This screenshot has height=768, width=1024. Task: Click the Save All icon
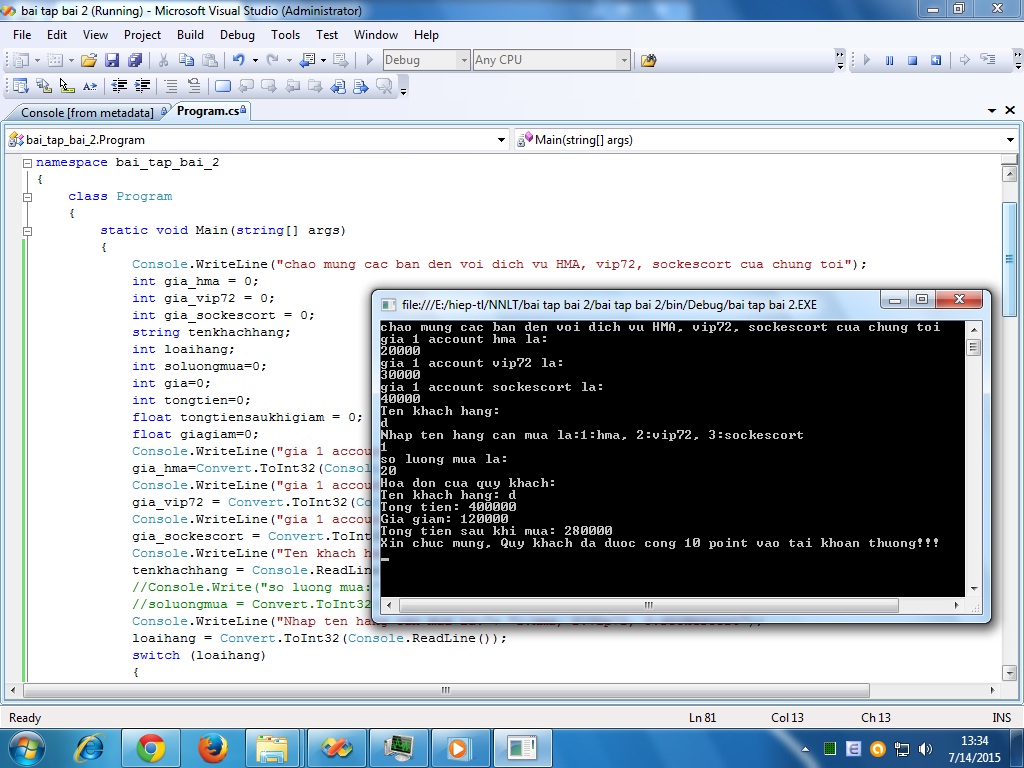[134, 60]
